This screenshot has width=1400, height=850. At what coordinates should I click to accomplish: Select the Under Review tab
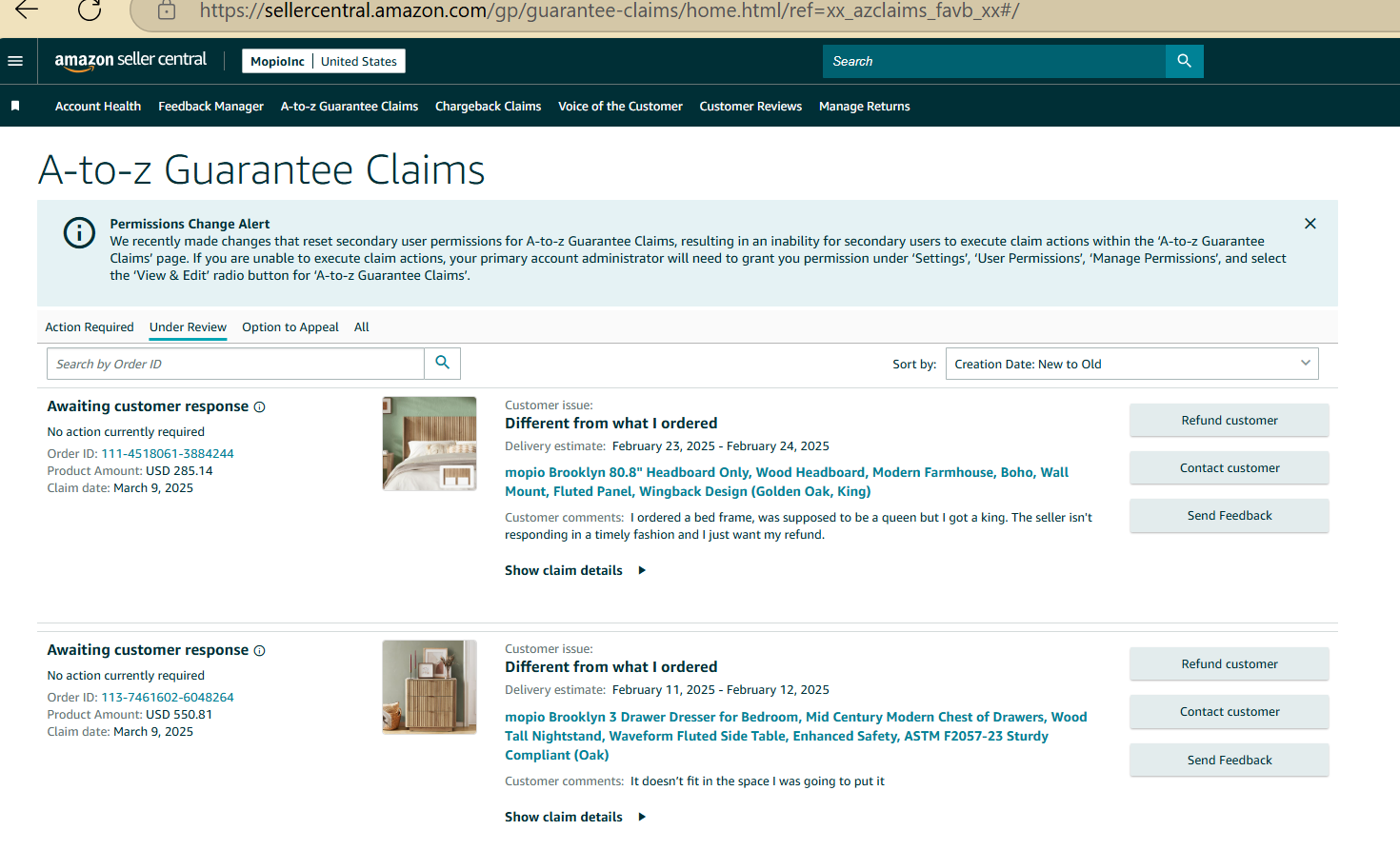[188, 326]
